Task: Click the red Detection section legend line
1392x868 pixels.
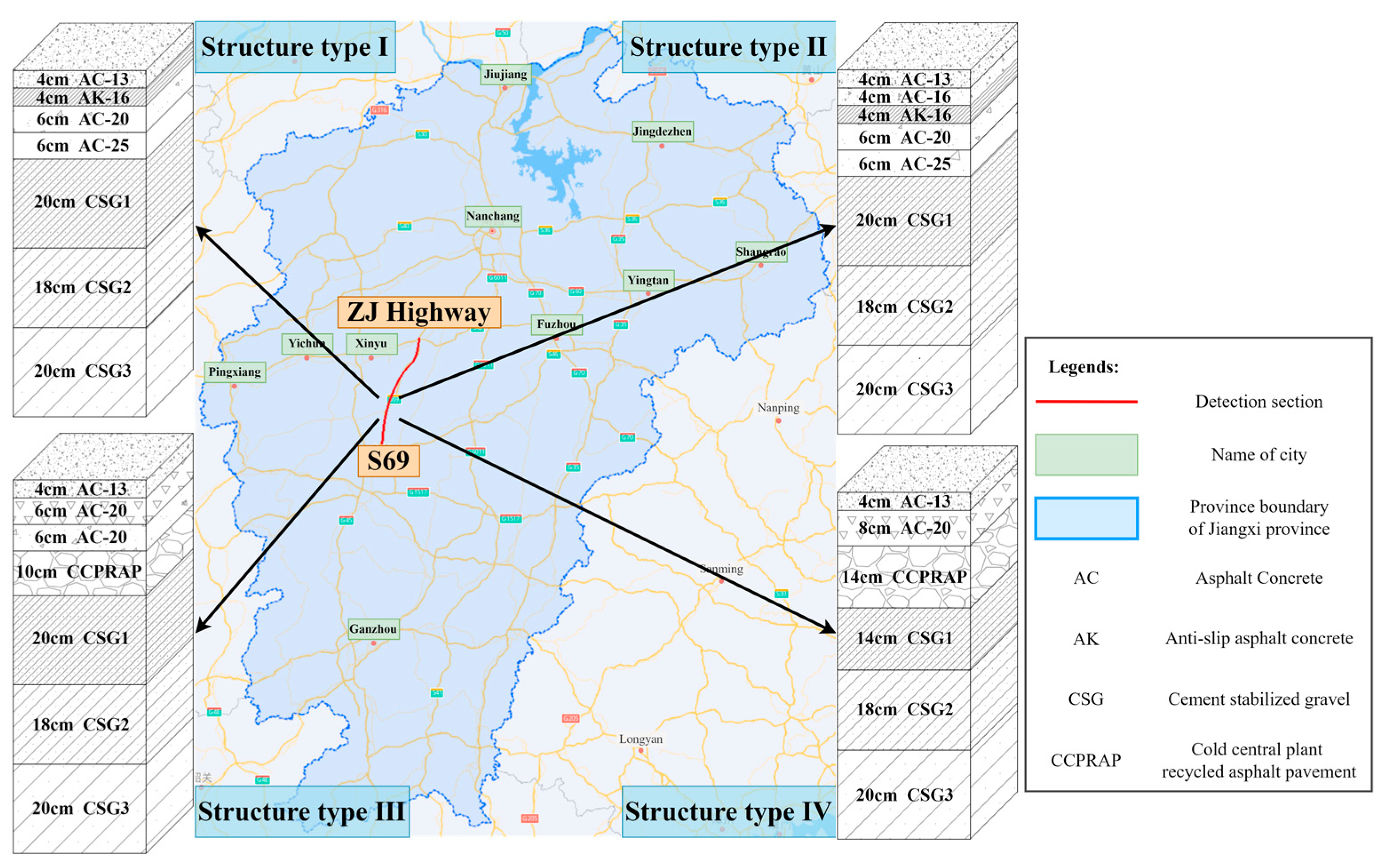Action: pos(1086,401)
